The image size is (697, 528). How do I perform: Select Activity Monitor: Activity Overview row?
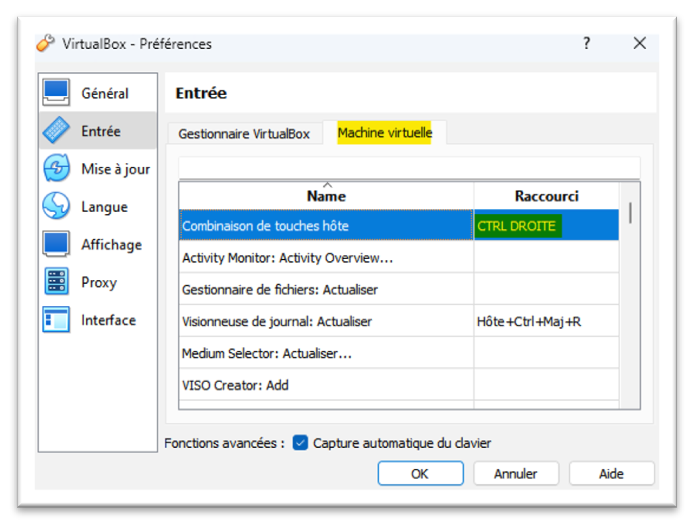[x=399, y=257]
